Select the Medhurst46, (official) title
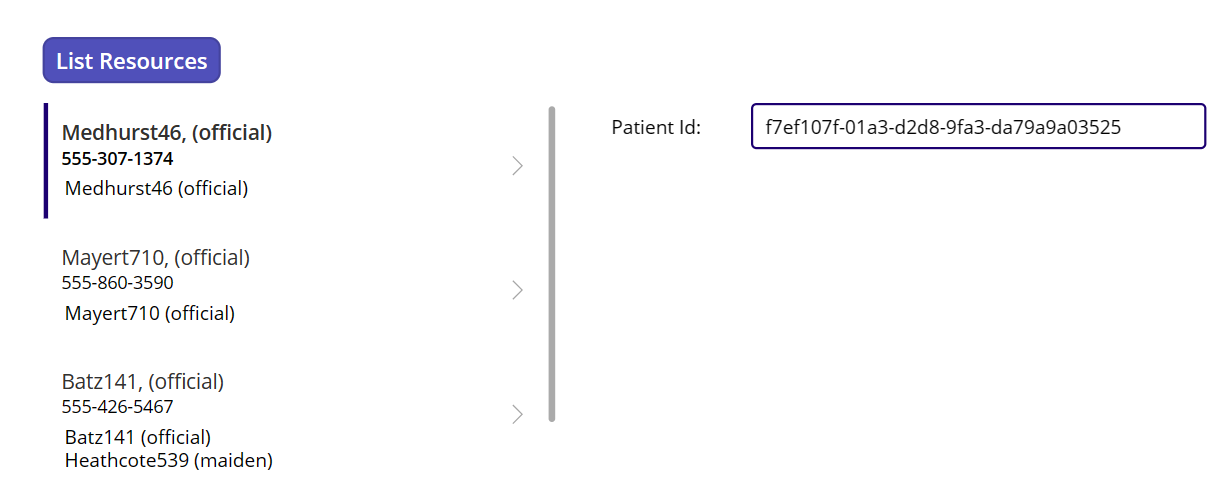 pos(167,132)
